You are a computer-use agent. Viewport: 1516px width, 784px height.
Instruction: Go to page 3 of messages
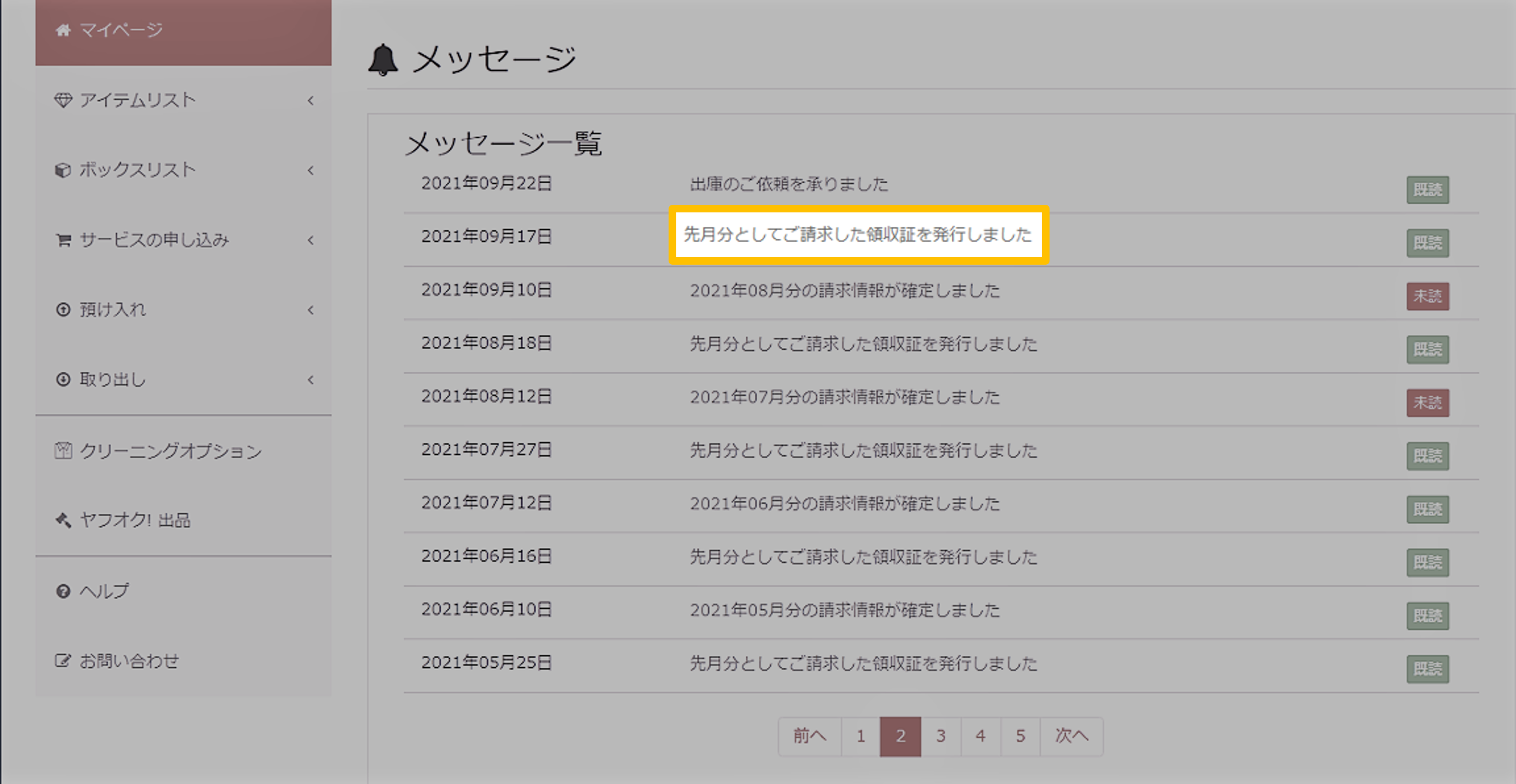940,736
